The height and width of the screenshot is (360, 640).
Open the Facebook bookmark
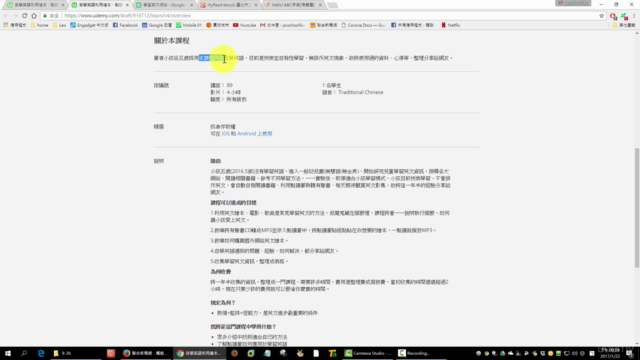pyautogui.click(x=125, y=25)
